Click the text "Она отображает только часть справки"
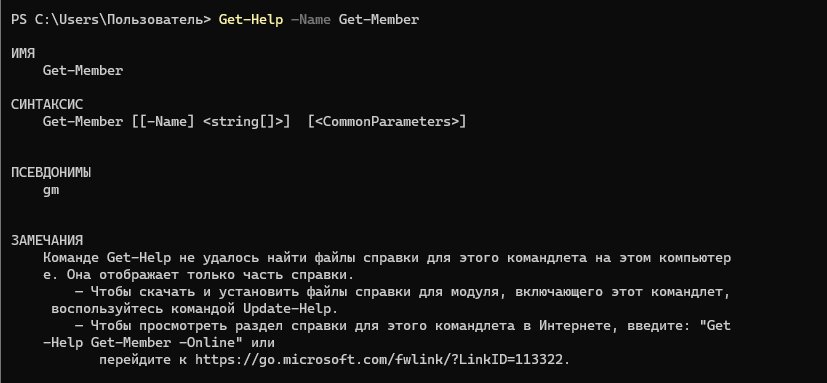Viewport: 827px width, 383px height. [206, 275]
